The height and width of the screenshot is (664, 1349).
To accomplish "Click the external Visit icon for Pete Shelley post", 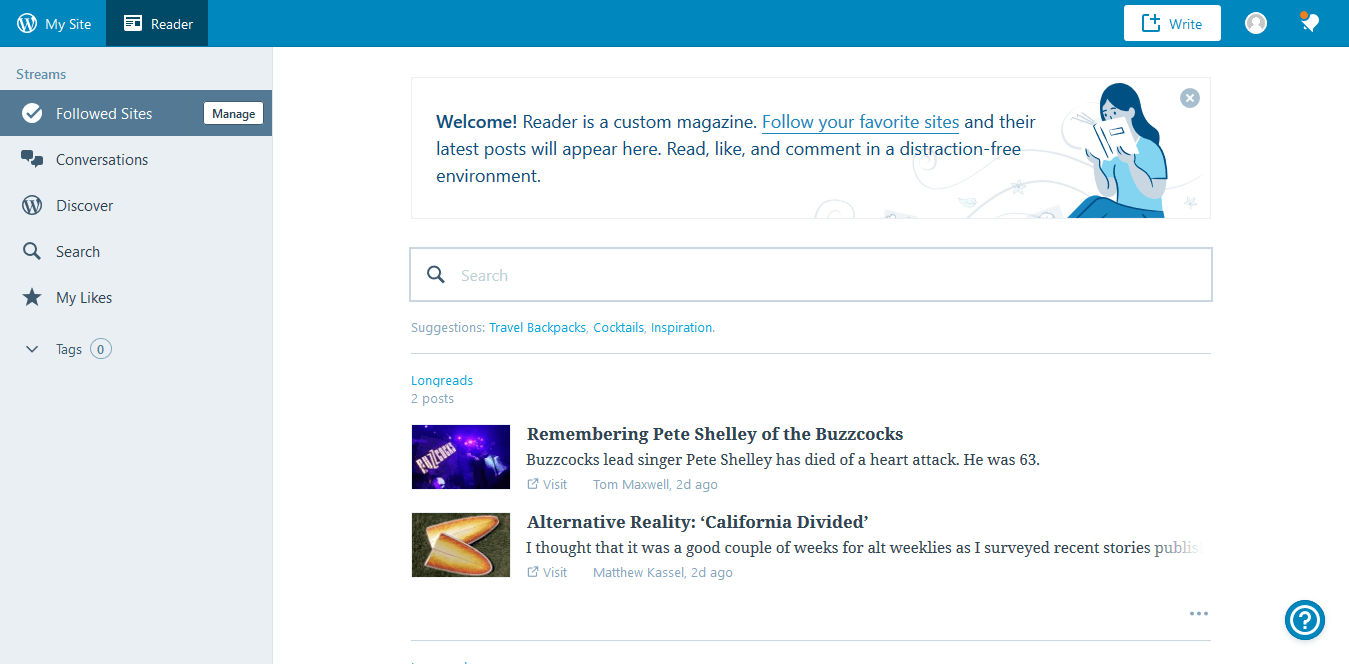I will coord(533,484).
